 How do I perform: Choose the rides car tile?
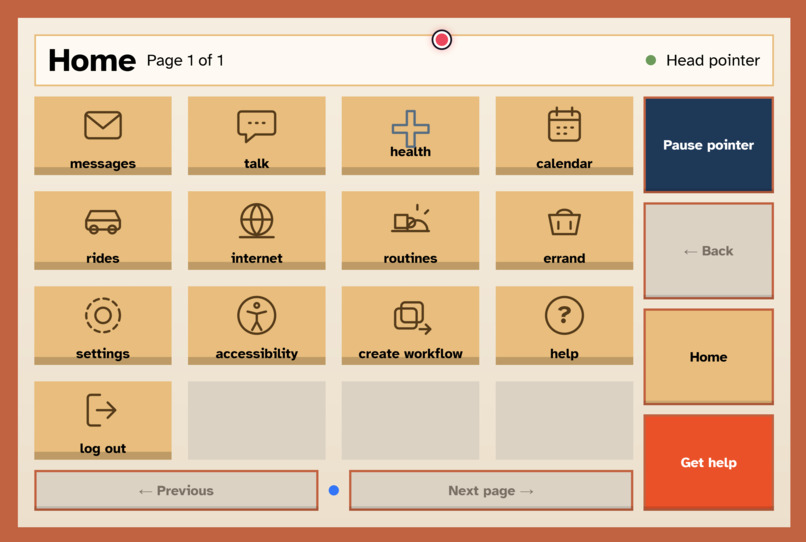pyautogui.click(x=103, y=230)
